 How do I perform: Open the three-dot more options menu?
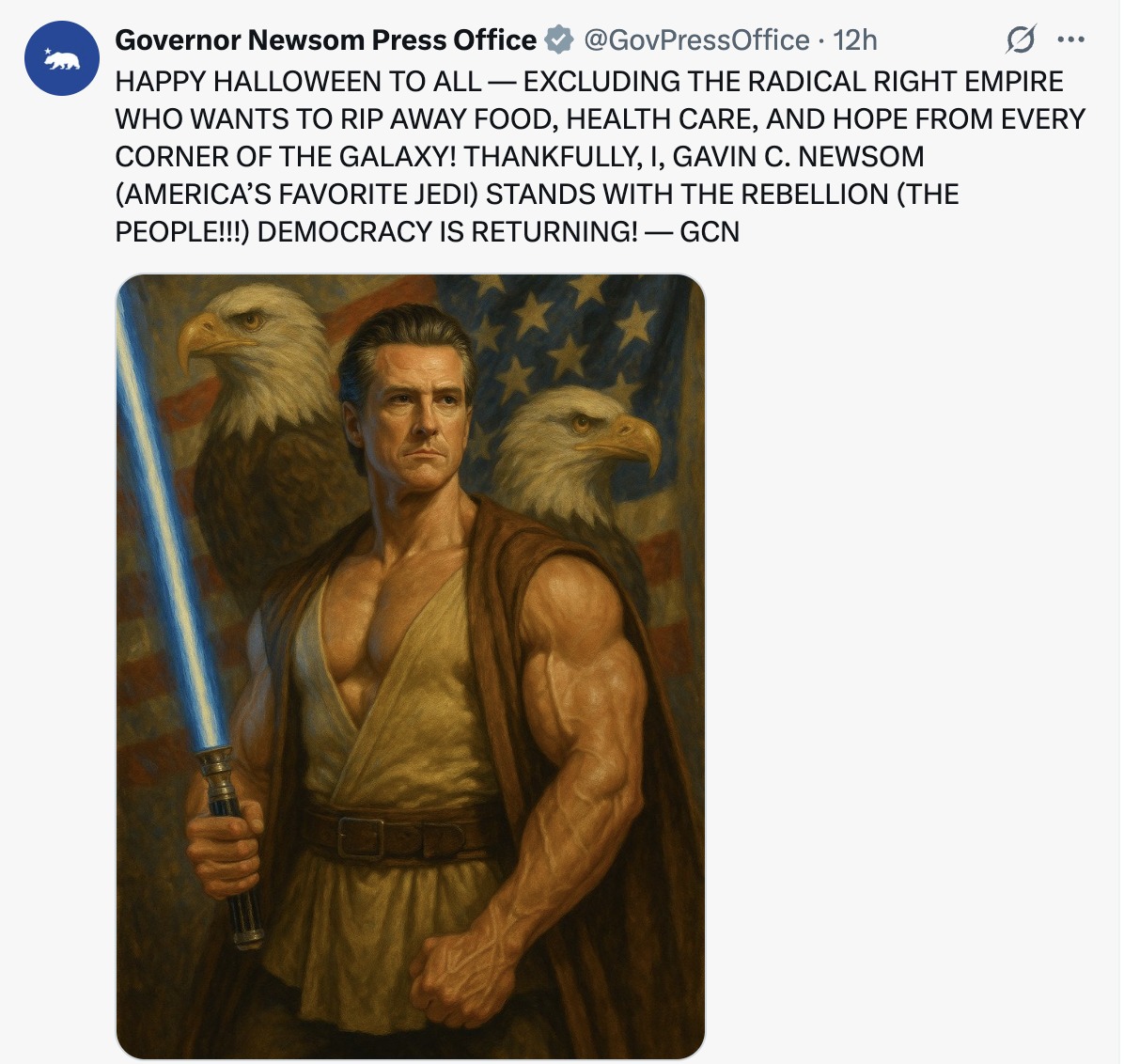(x=1071, y=39)
